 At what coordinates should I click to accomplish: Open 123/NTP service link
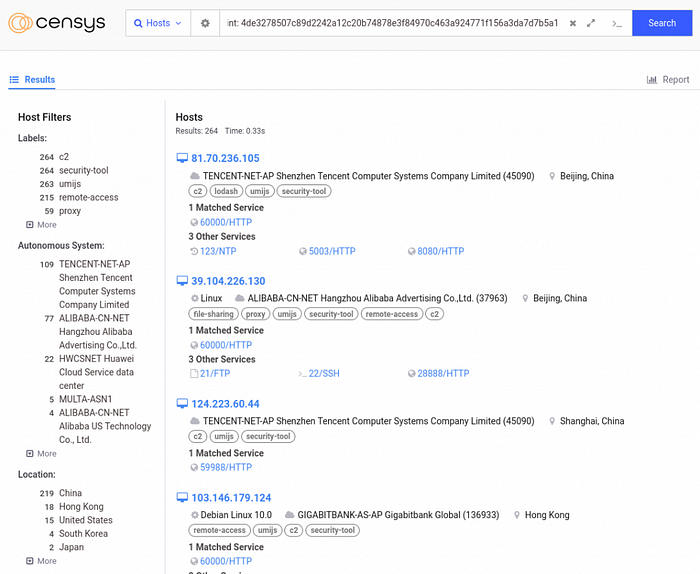218,251
